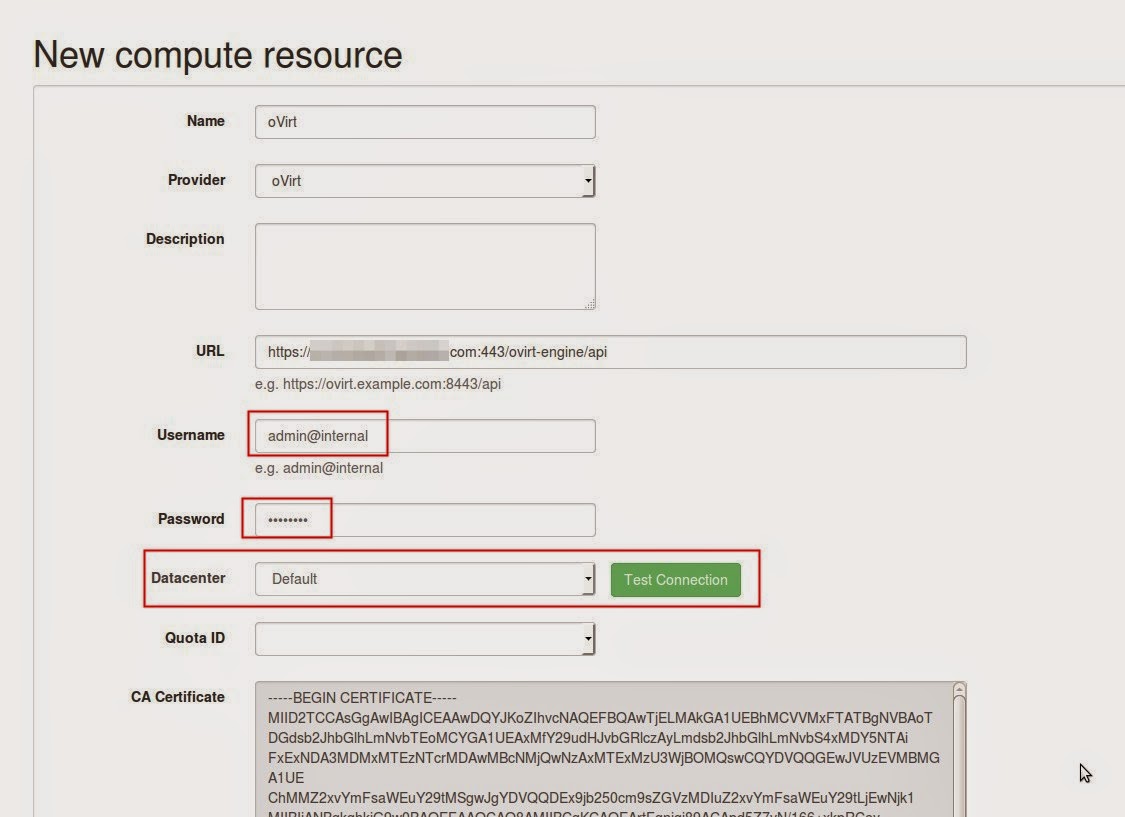1125x817 pixels.
Task: Click the Quota ID label
Action: (194, 637)
